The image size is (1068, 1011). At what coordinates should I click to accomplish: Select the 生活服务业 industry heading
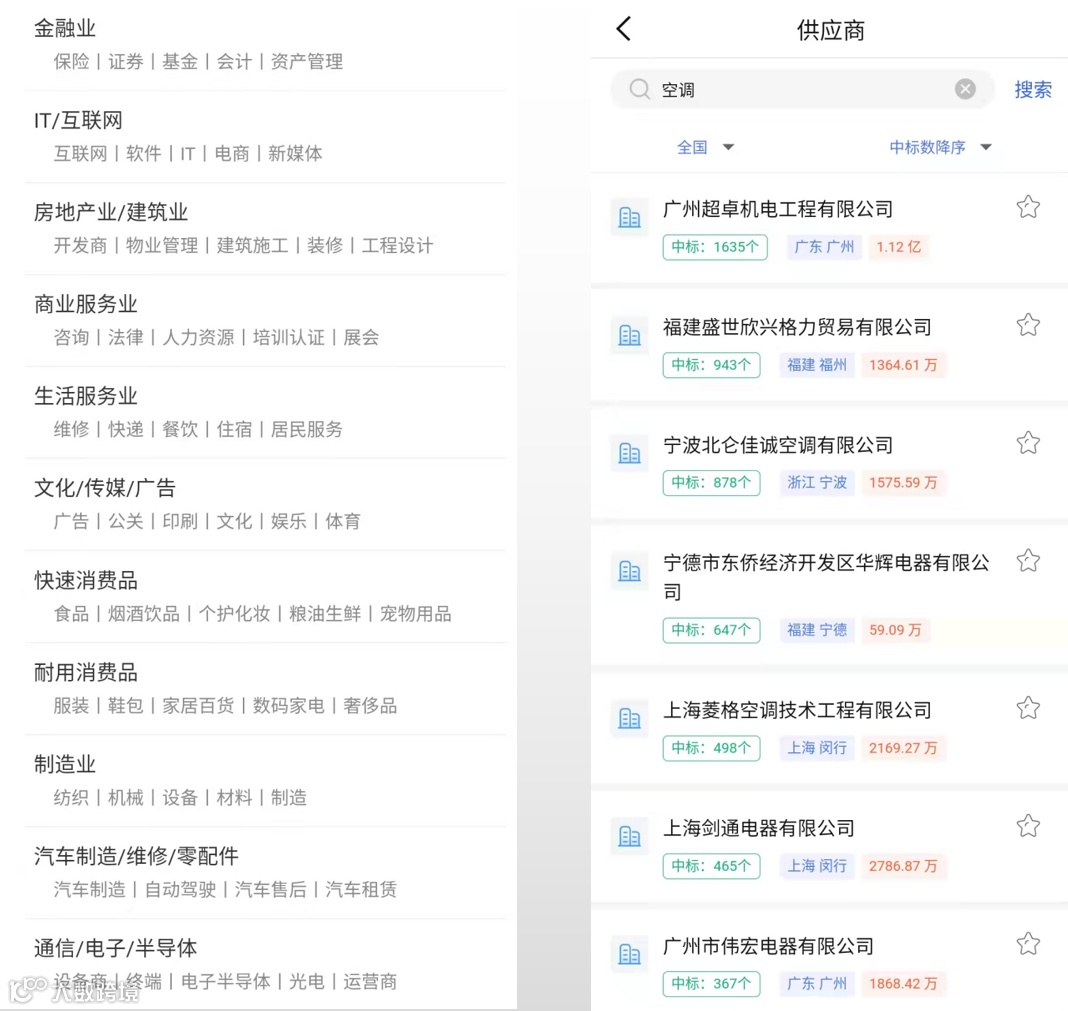click(x=86, y=396)
